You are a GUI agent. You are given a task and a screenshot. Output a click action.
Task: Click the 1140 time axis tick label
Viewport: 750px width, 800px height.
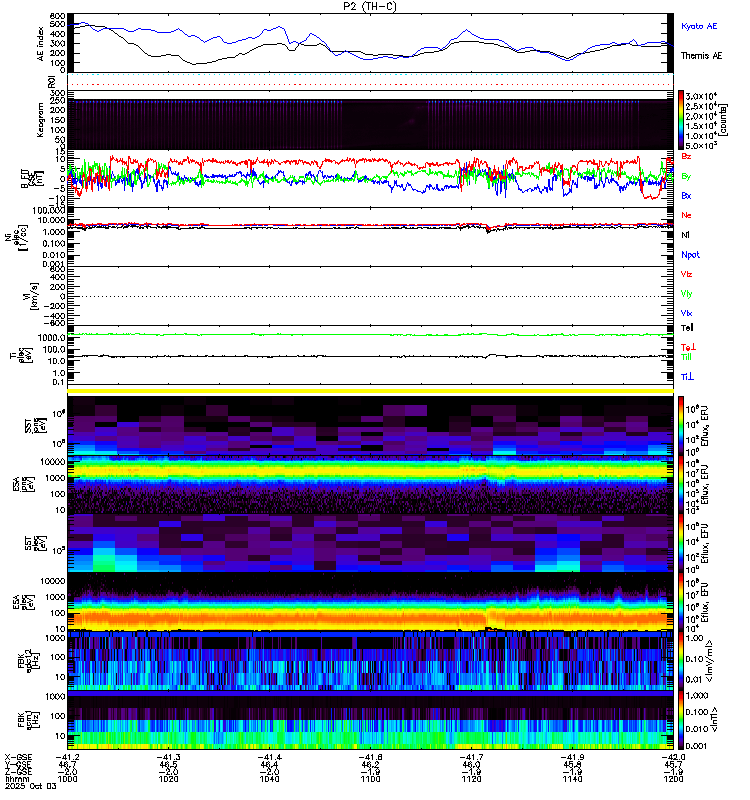point(572,779)
